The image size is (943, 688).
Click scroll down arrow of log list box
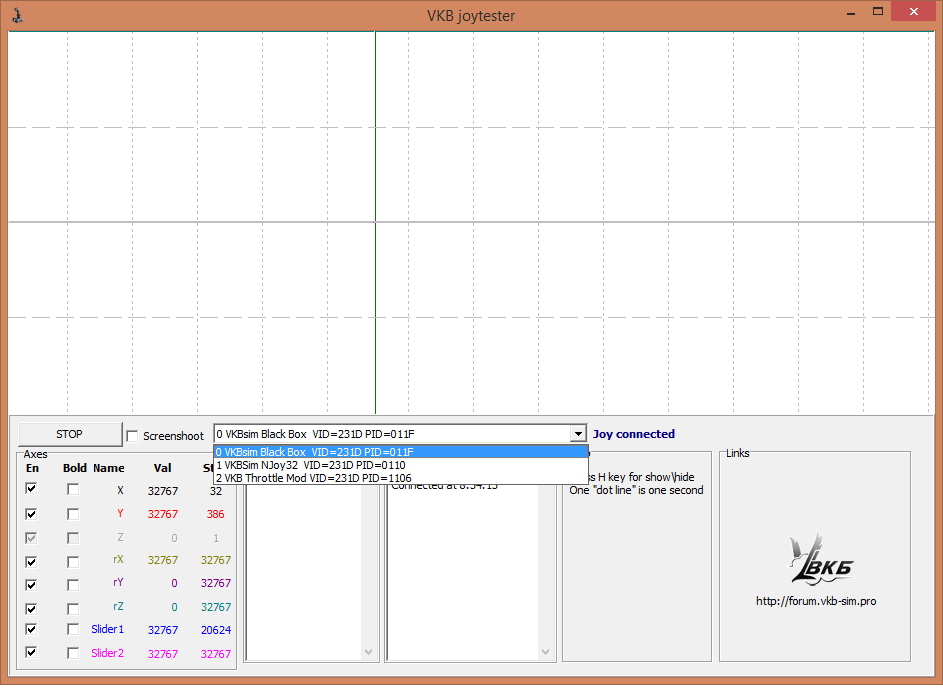point(546,652)
